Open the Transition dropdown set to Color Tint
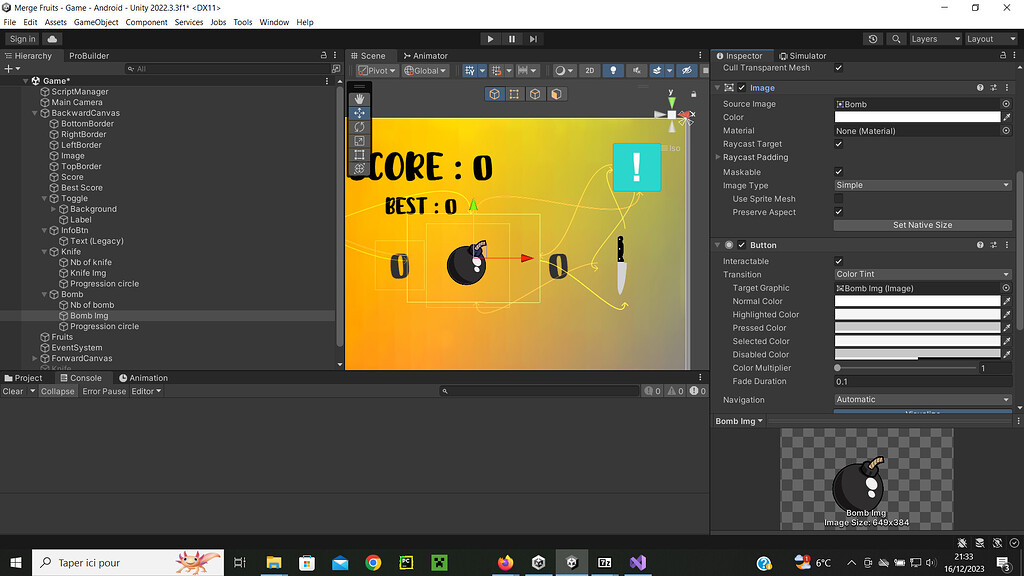Screen dimensions: 1024x576 [x=920, y=274]
